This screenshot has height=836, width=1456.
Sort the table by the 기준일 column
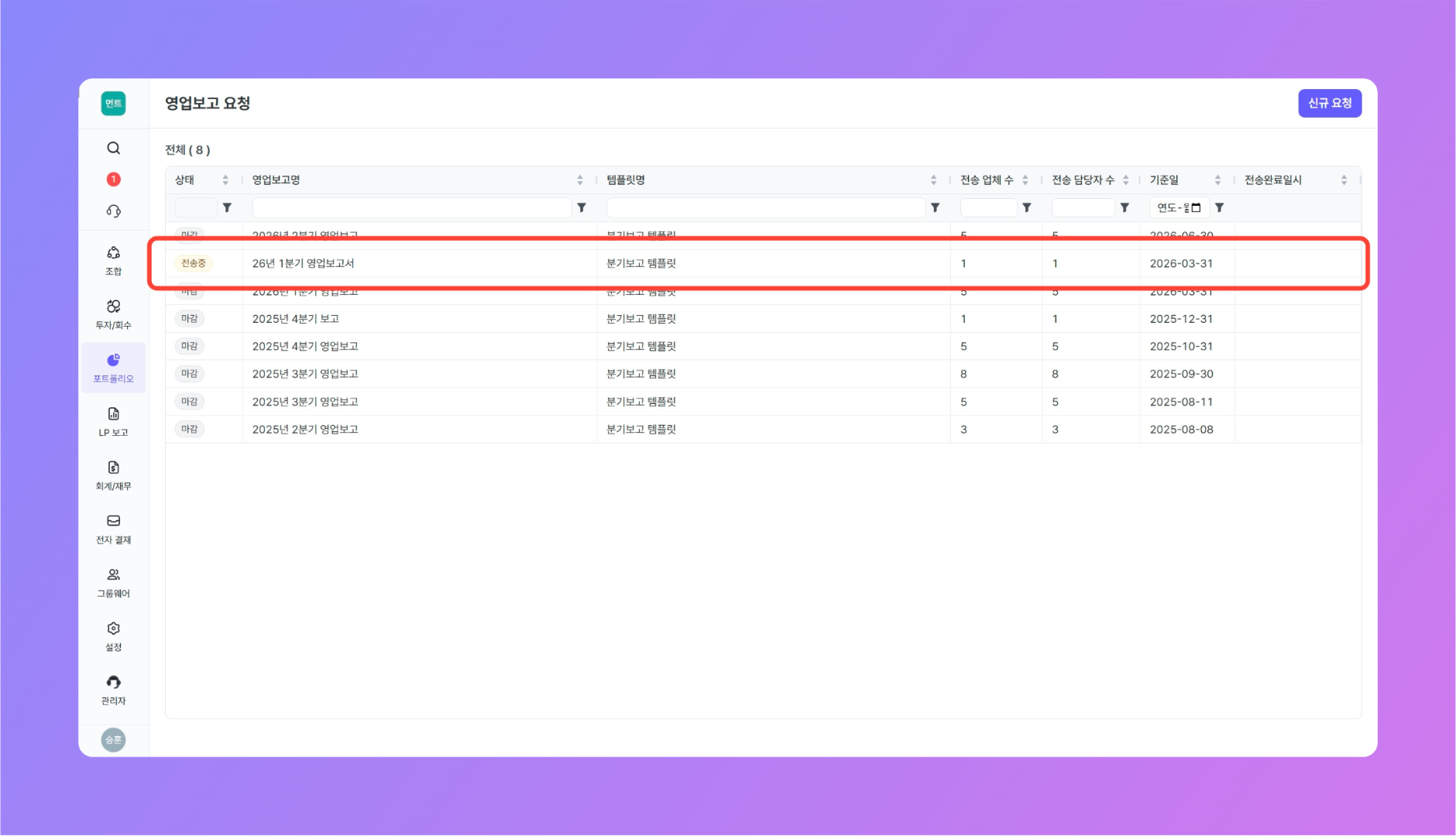[x=1217, y=180]
